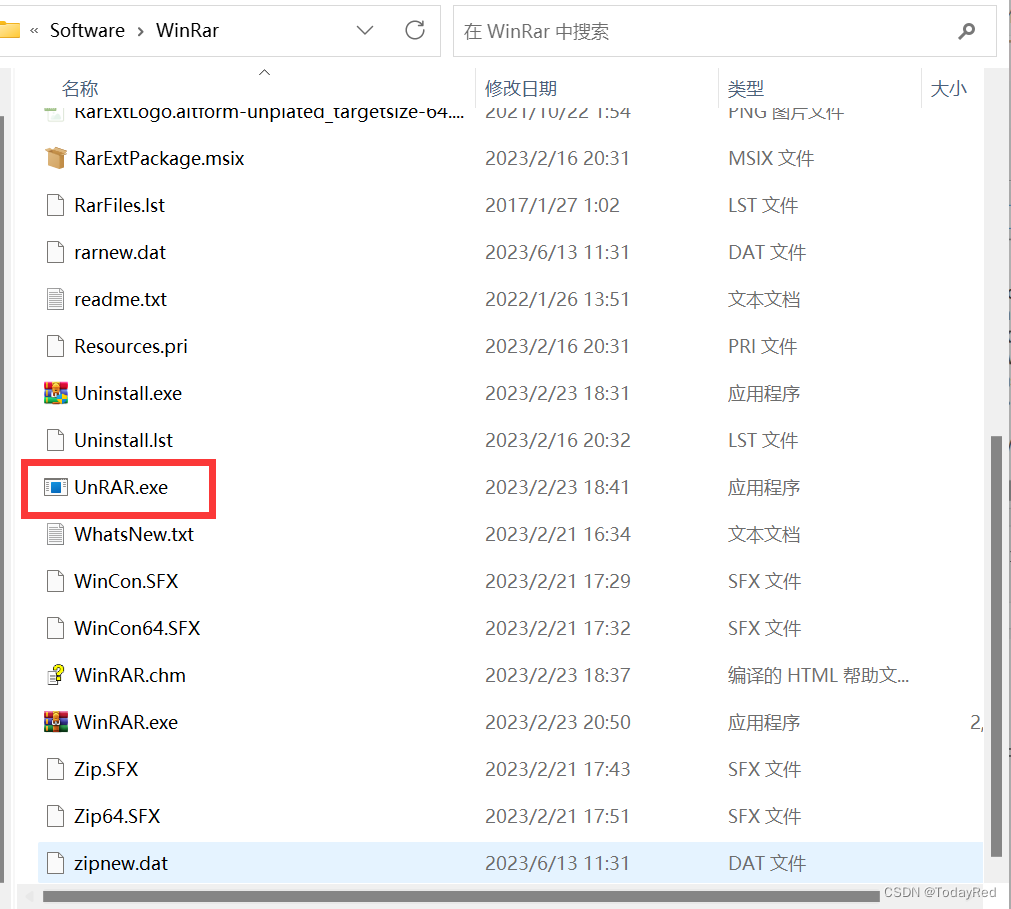Select the rarnew.dat file icon
This screenshot has width=1011, height=909.
[x=56, y=252]
